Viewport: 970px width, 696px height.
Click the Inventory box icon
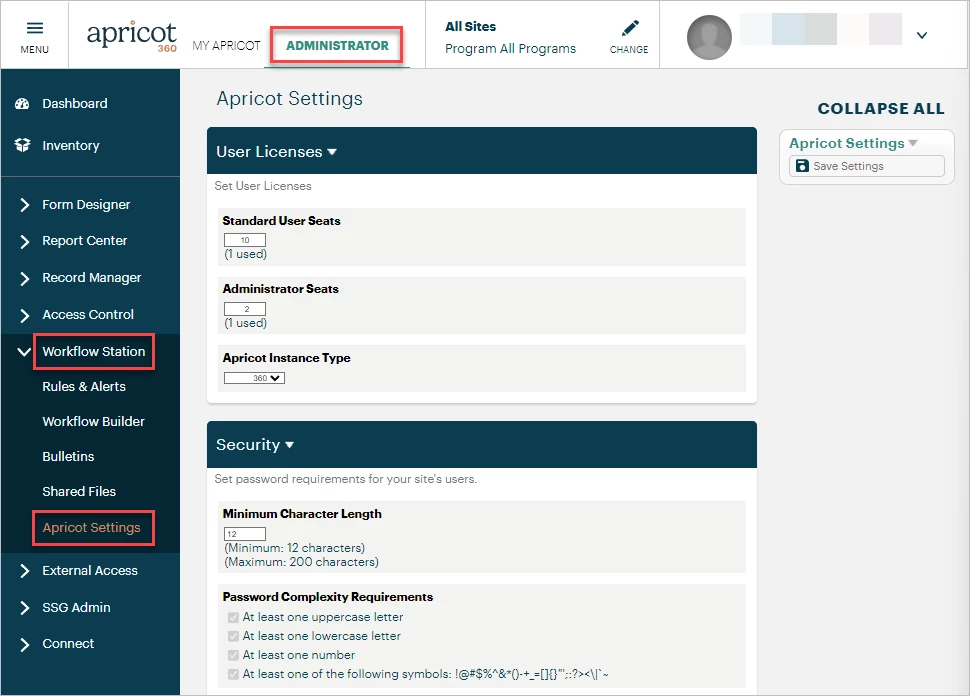pos(22,145)
